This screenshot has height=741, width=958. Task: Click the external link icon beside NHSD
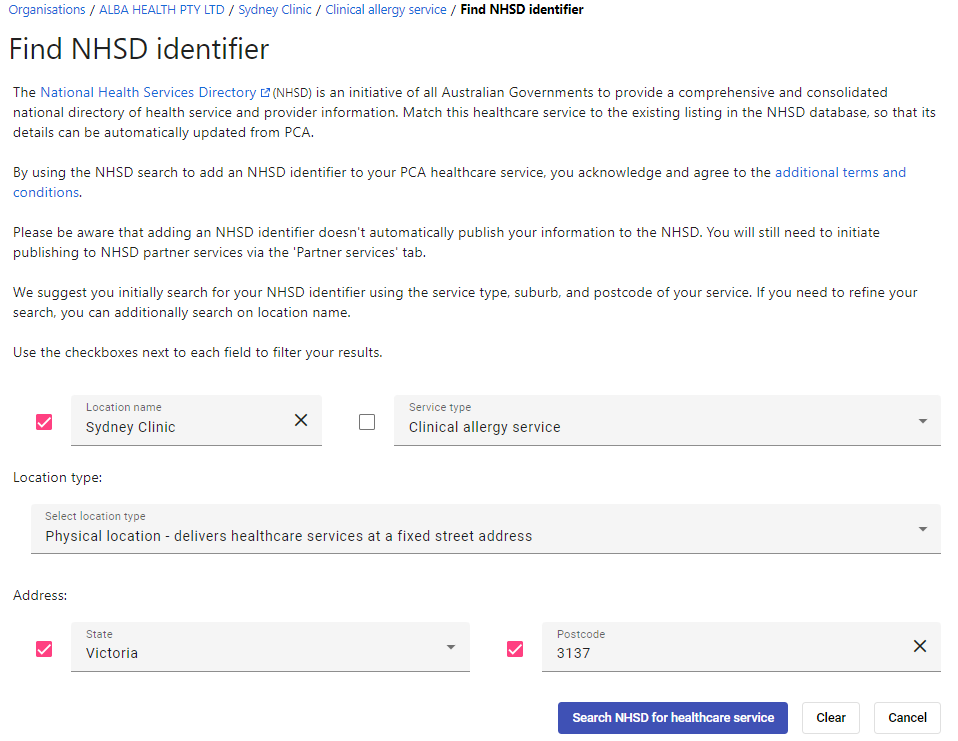(x=265, y=93)
